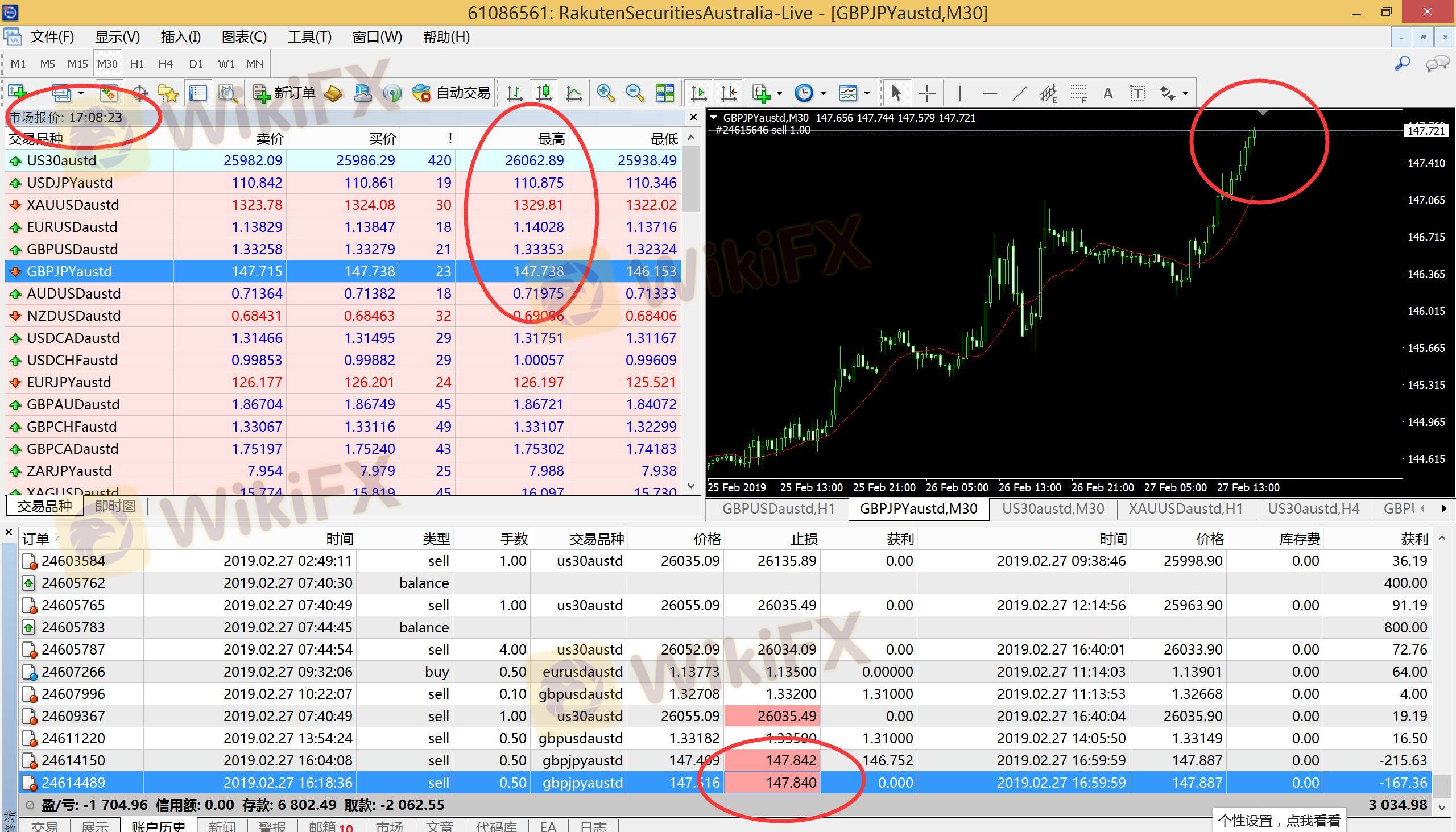Image resolution: width=1456 pixels, height=832 pixels.
Task: Select the crosshair tool
Action: 927,93
